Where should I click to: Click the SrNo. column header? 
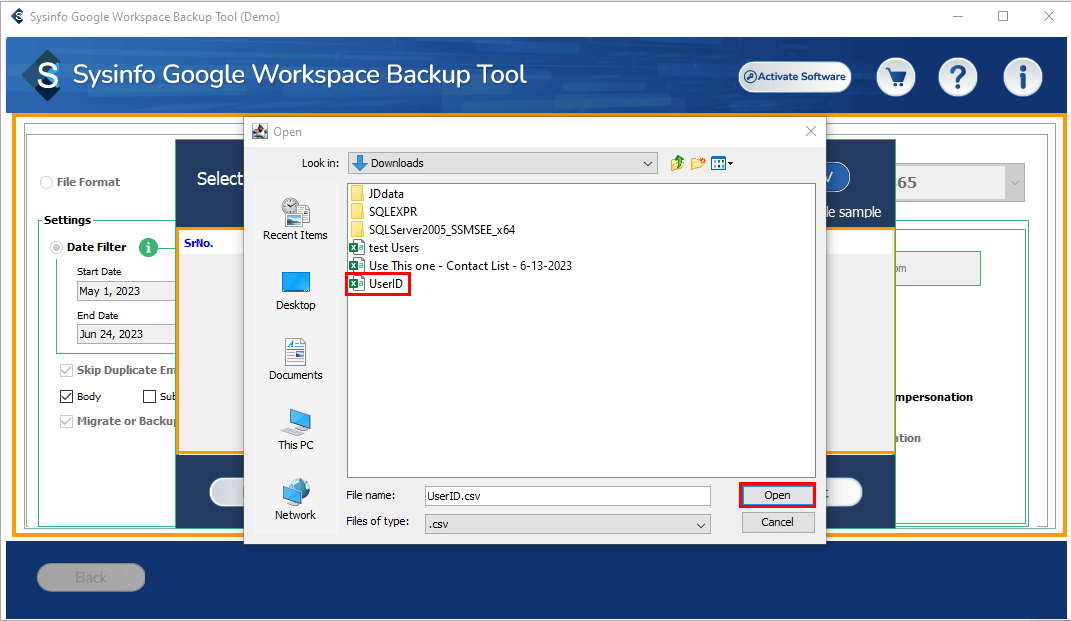point(199,243)
